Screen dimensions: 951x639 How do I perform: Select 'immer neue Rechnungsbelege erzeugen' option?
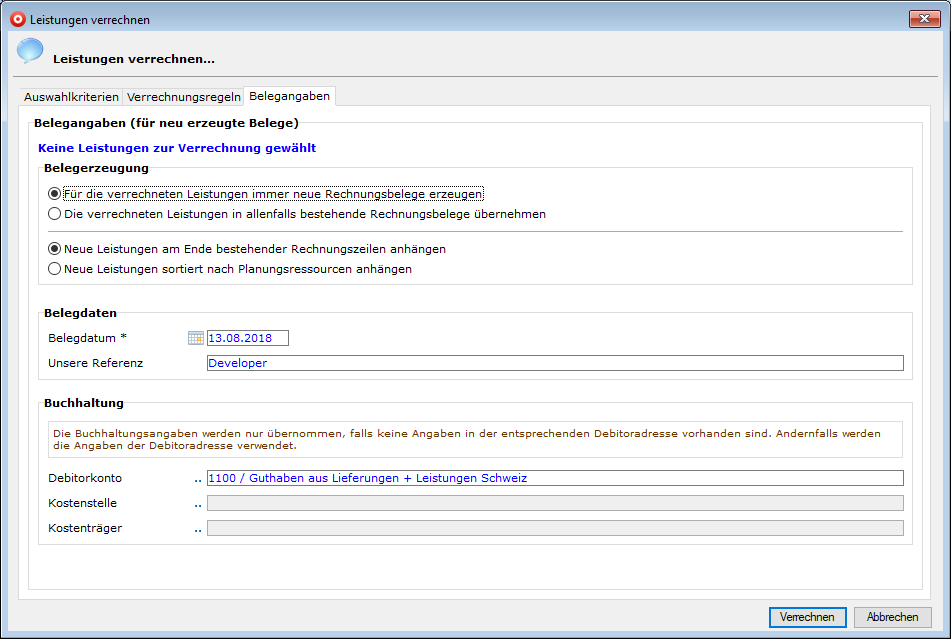[x=55, y=194]
